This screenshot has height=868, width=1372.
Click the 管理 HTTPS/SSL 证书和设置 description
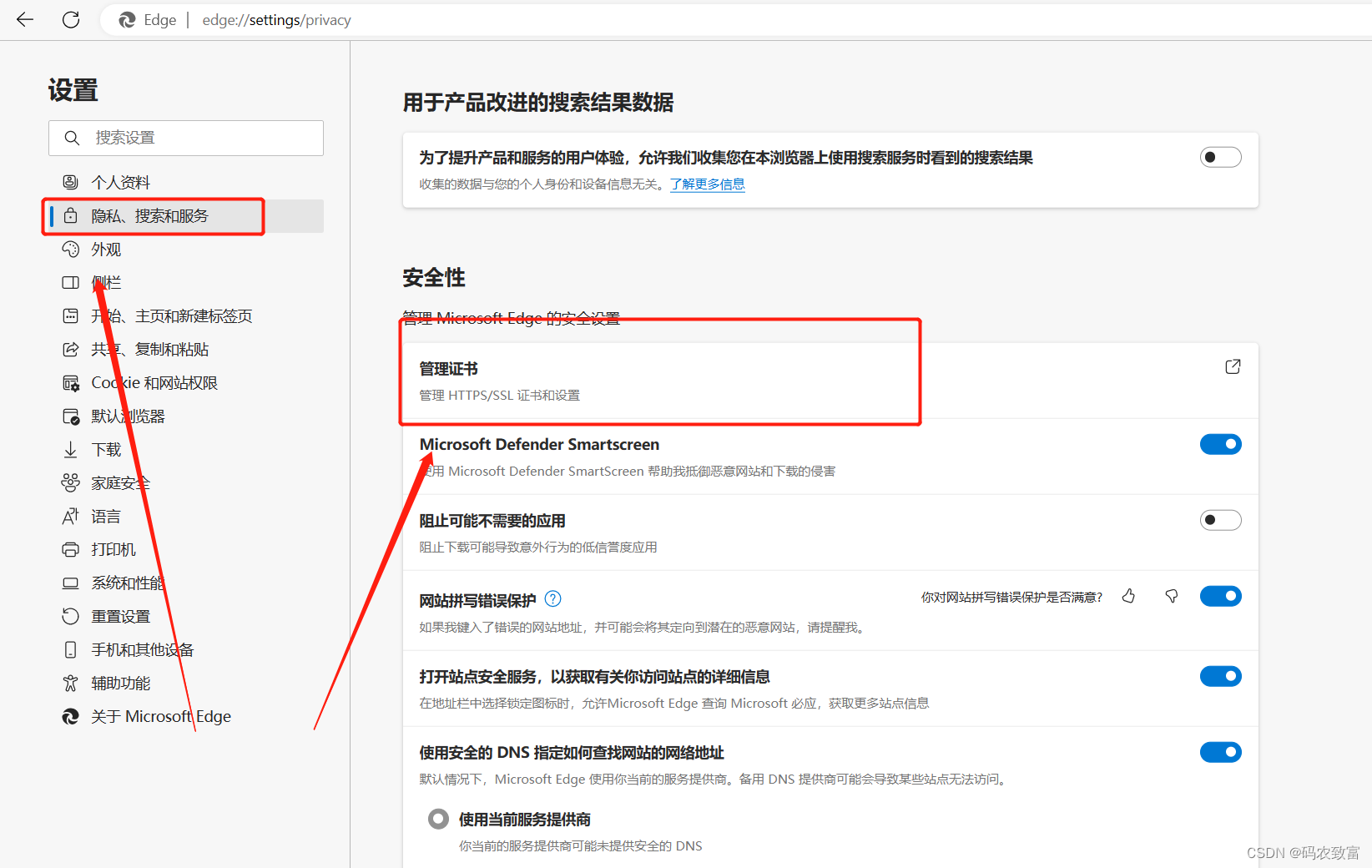point(499,395)
